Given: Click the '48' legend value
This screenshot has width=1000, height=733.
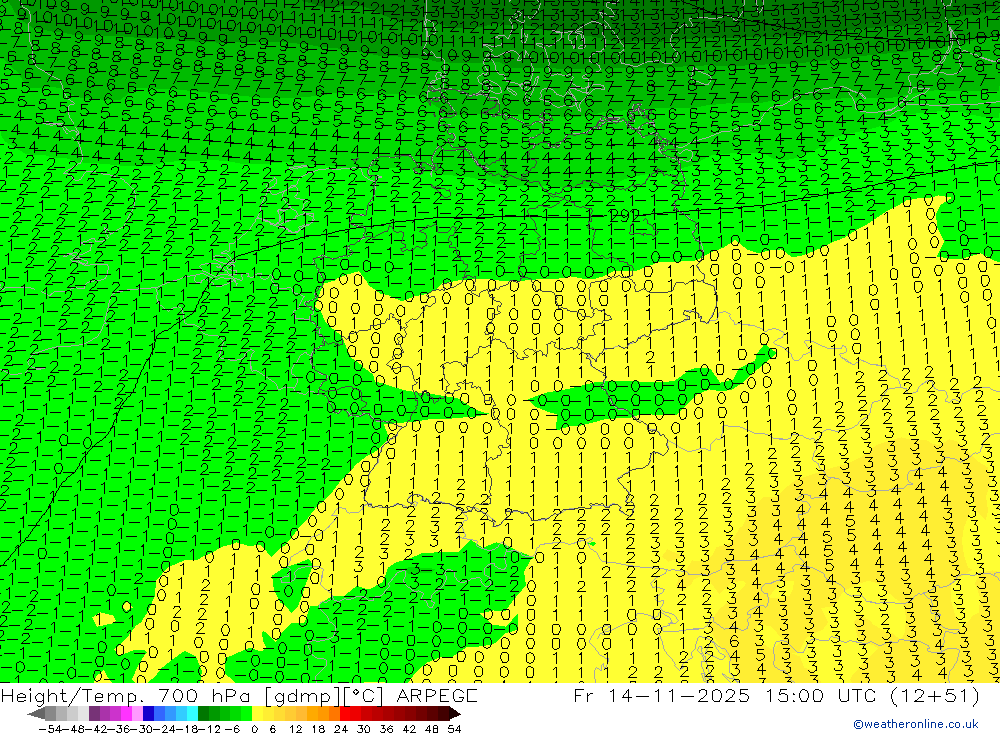Looking at the screenshot, I should [x=432, y=729].
